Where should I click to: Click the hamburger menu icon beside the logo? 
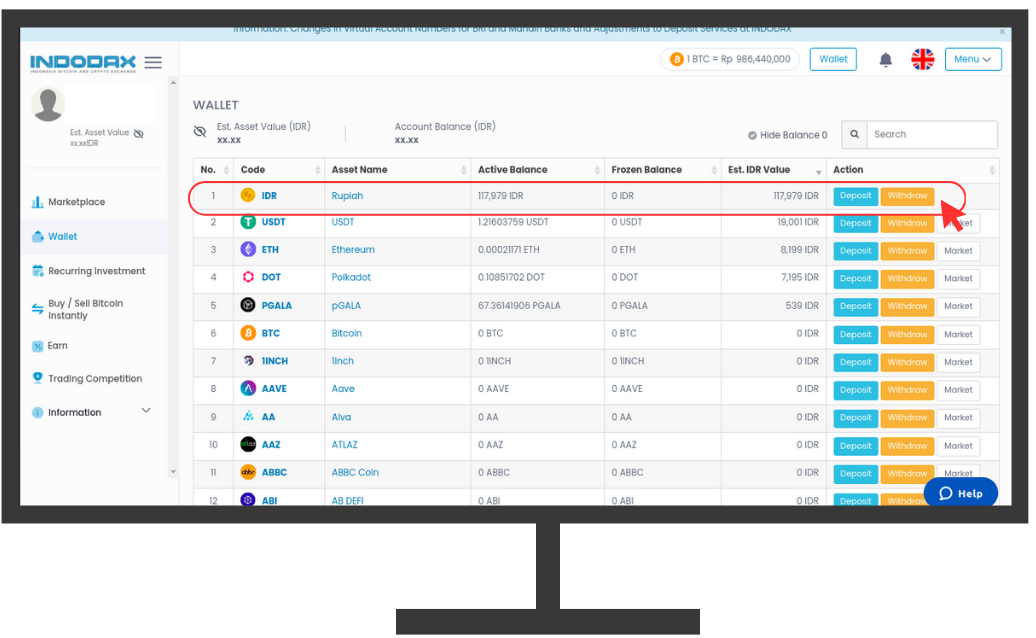pos(153,62)
